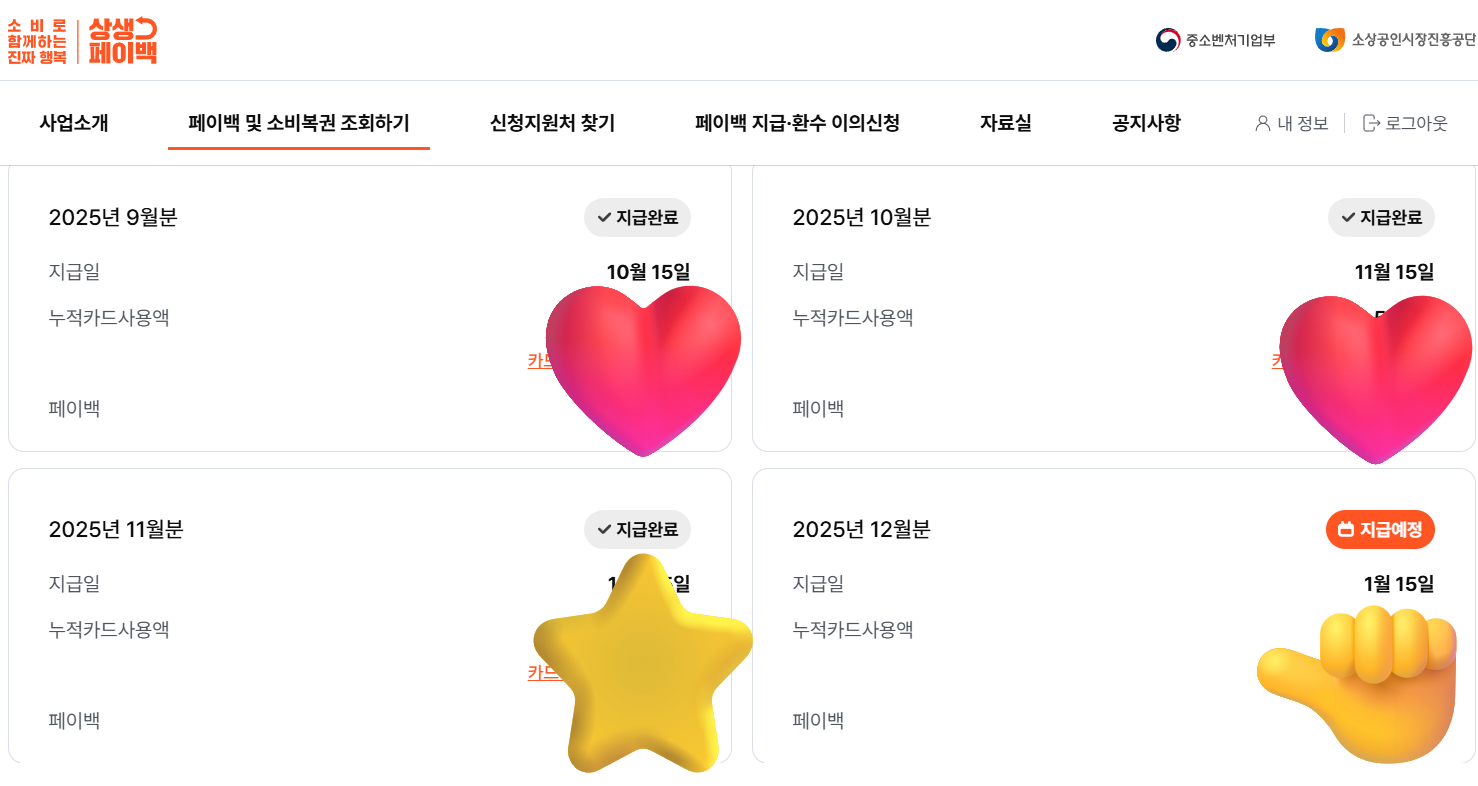
Task: Select the logout arrow icon beside 로그아웃
Action: click(1371, 124)
